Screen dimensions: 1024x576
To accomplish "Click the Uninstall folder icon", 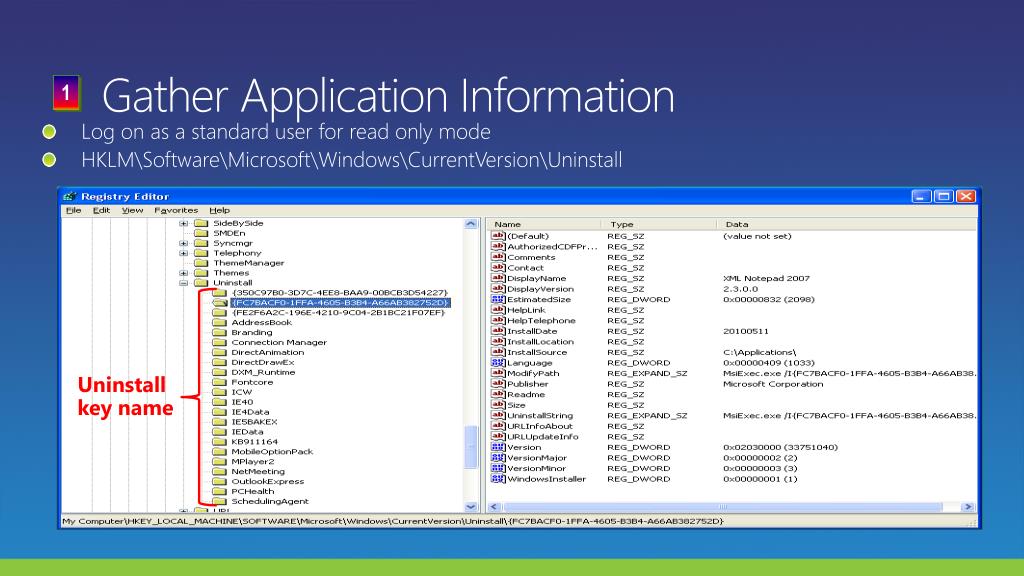I will (x=201, y=283).
